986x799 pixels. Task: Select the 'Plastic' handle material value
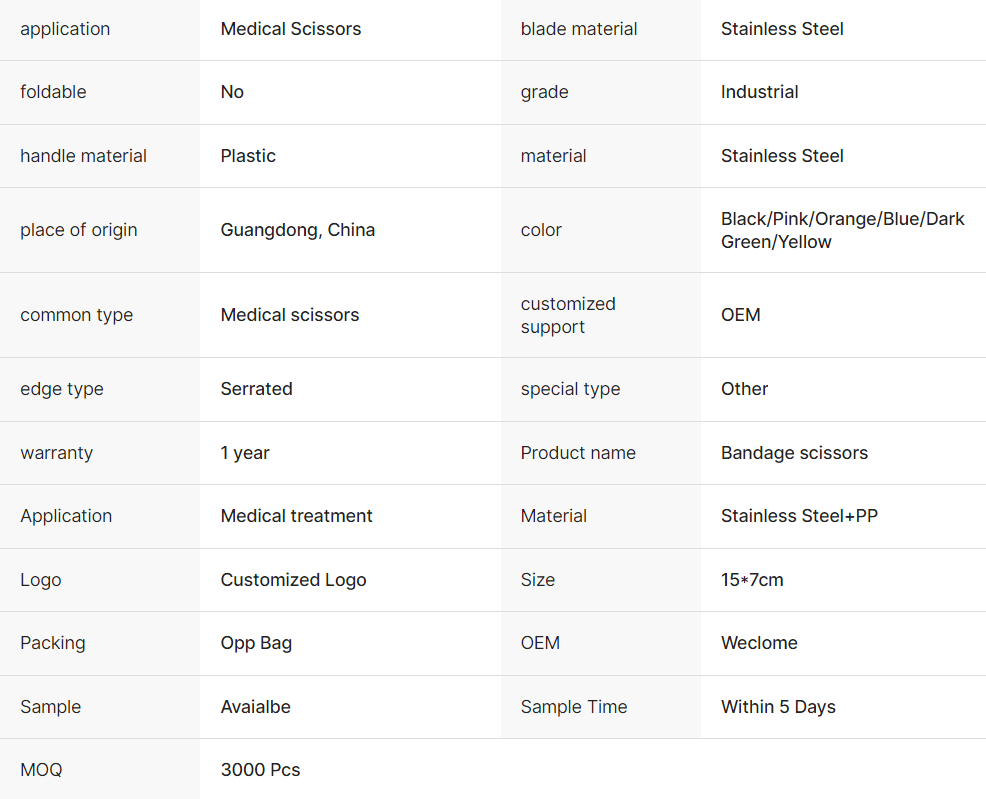click(248, 156)
